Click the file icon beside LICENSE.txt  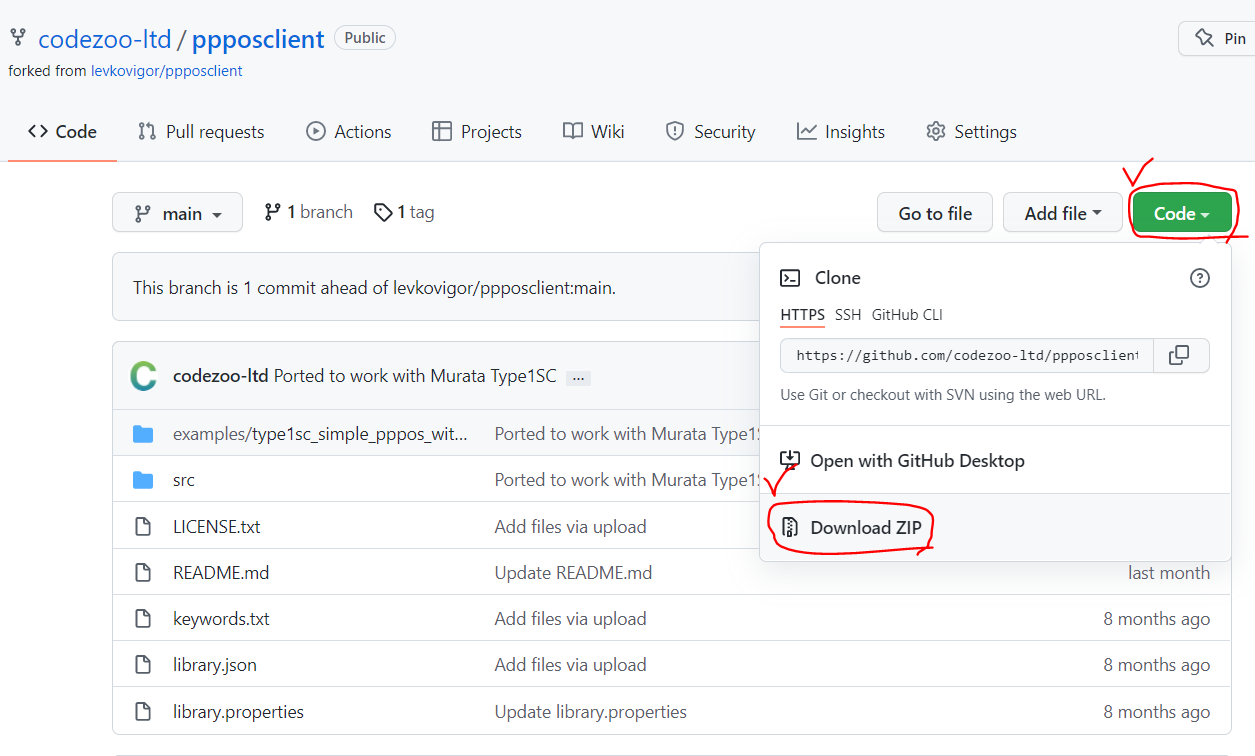pyautogui.click(x=143, y=526)
